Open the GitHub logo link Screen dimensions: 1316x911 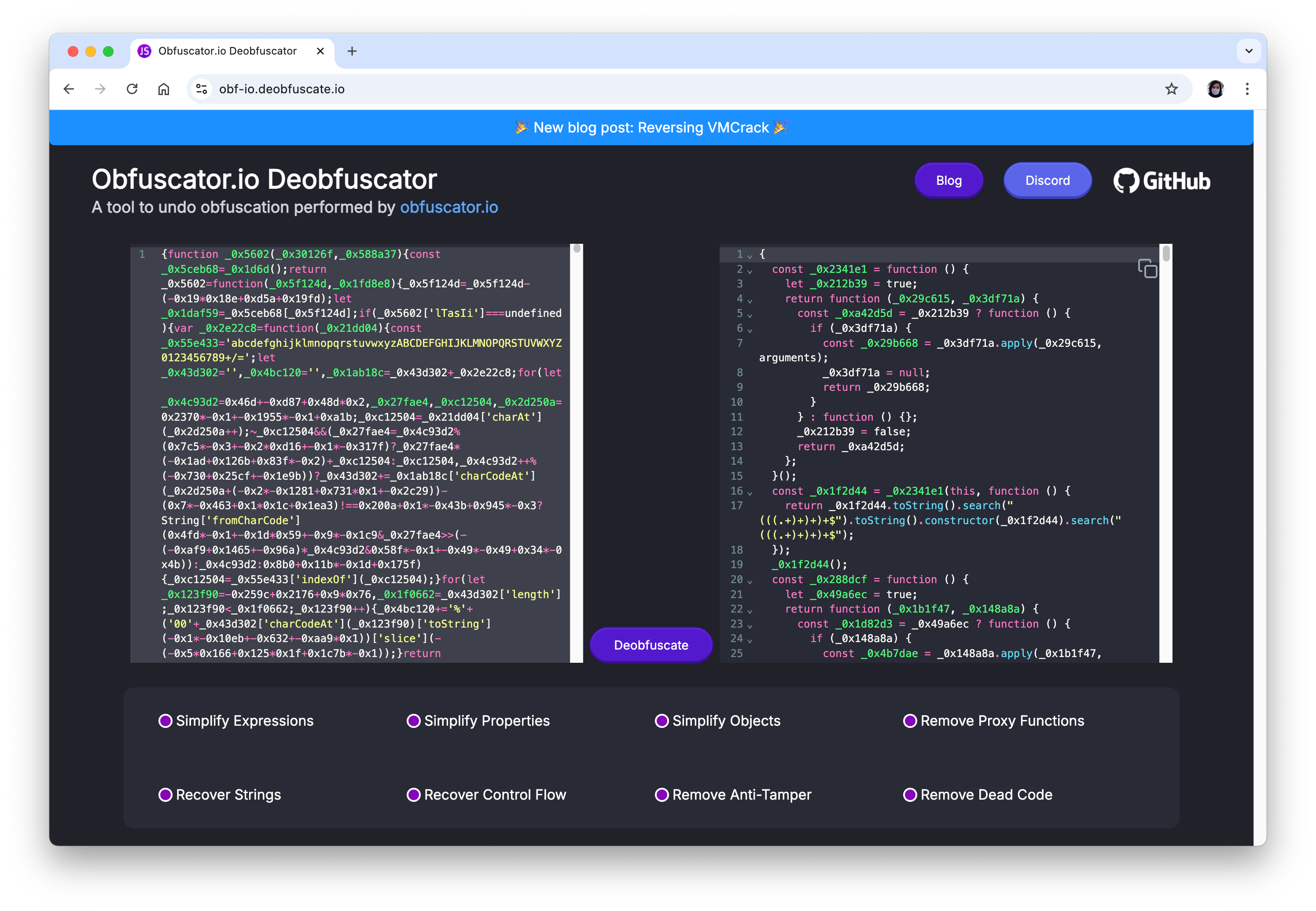click(1162, 181)
